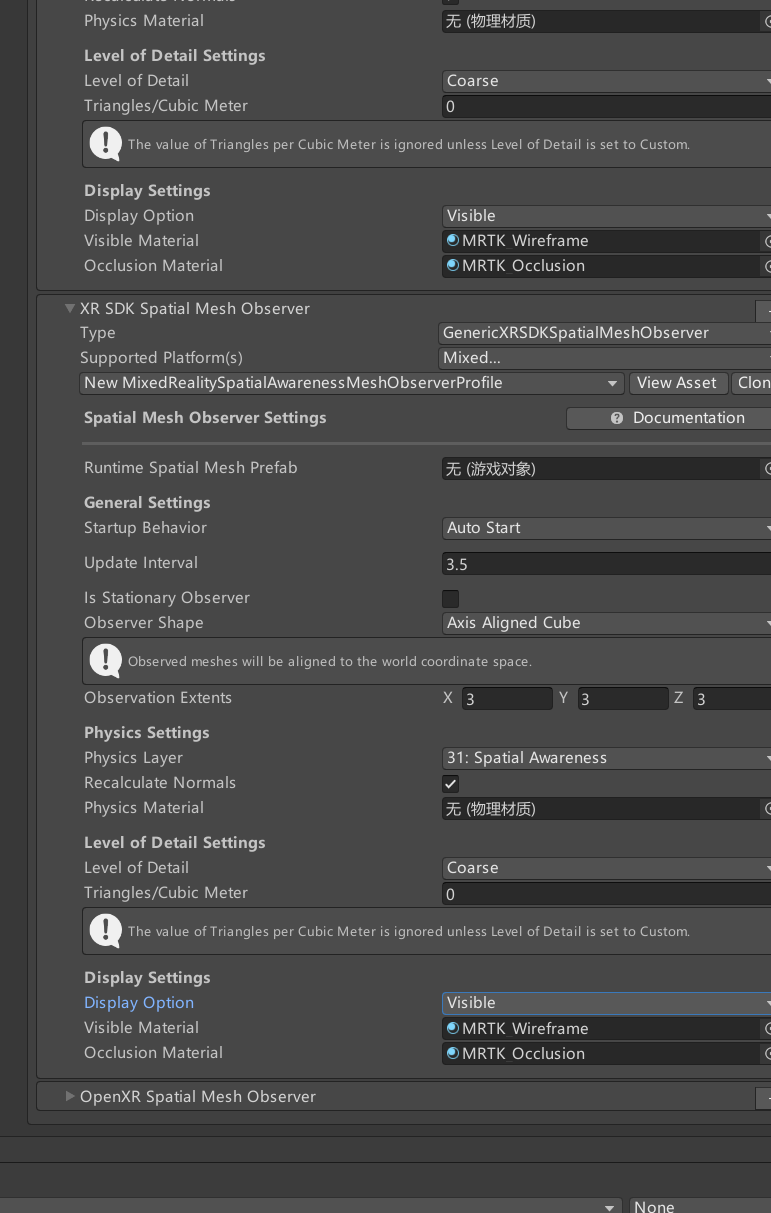Click the Update Interval input field

[606, 564]
